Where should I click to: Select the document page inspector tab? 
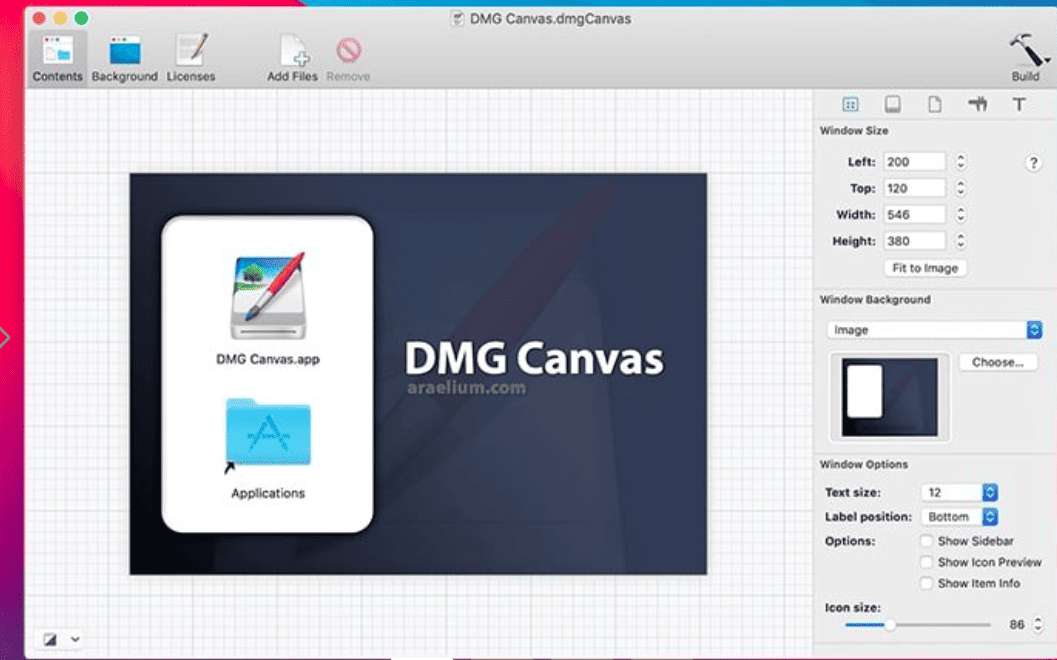[934, 104]
